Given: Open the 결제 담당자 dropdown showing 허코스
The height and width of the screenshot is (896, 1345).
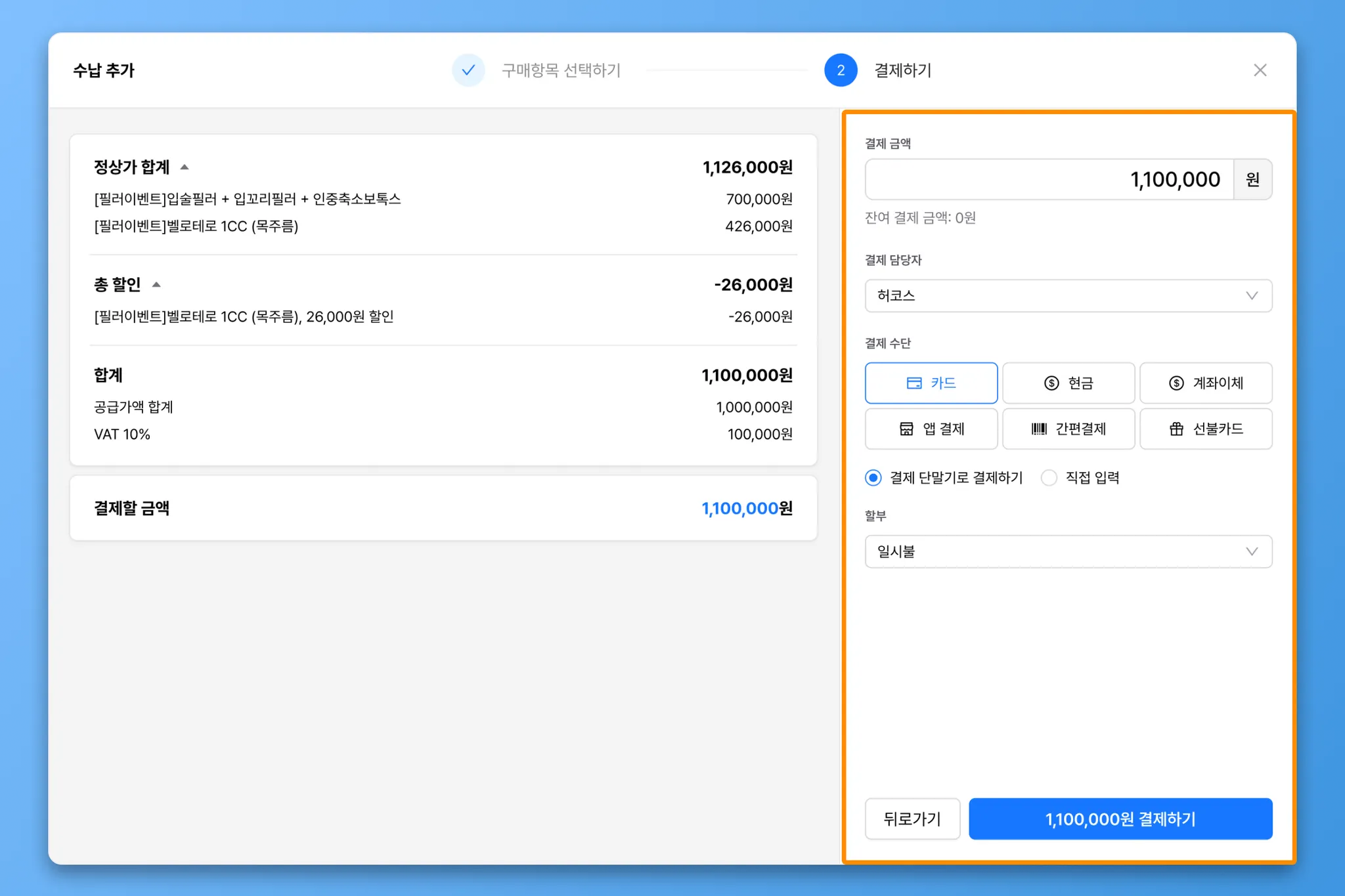Looking at the screenshot, I should [1068, 295].
